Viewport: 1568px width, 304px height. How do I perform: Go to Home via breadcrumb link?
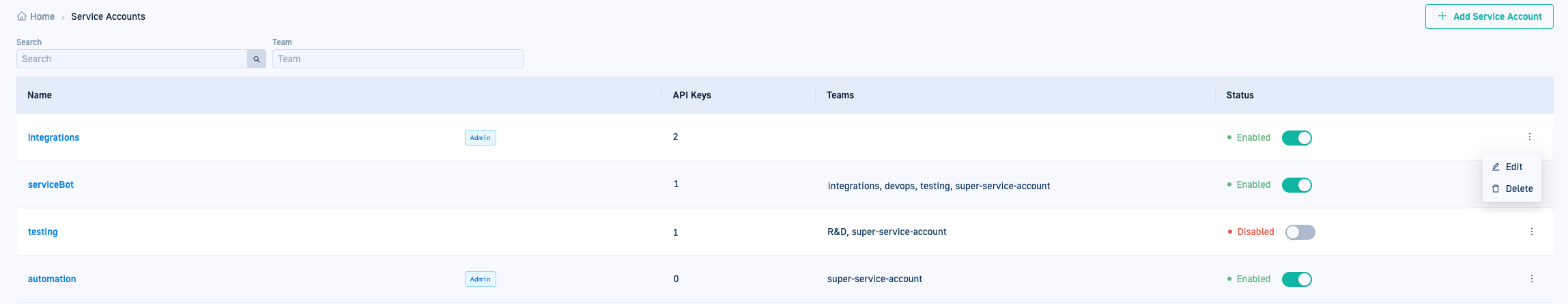click(42, 17)
